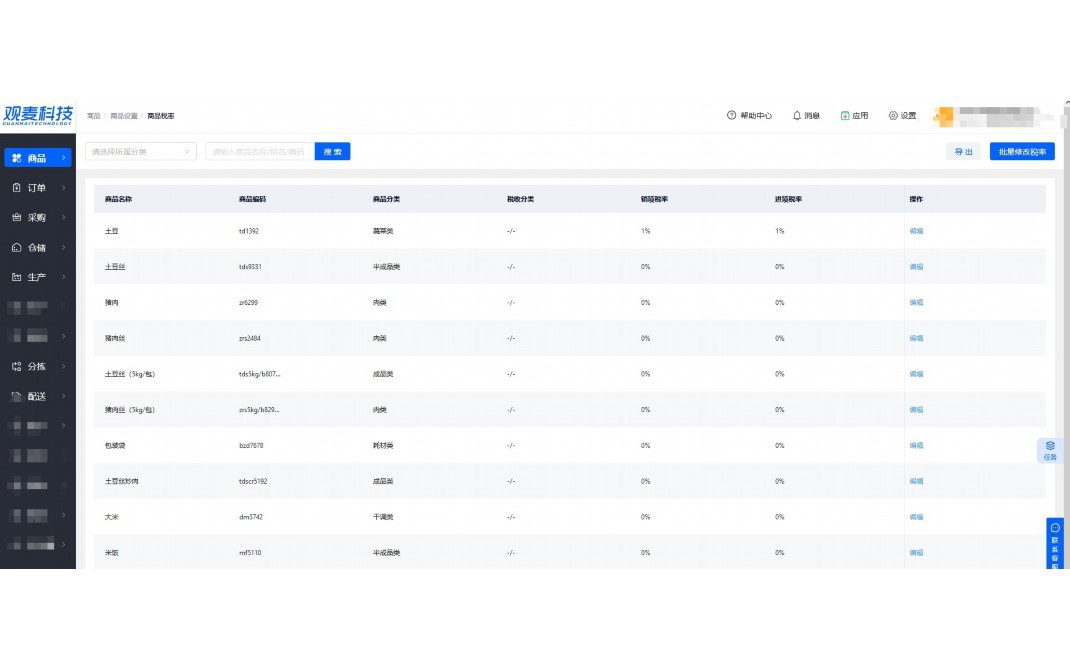1070x670 pixels.
Task: Open the 请选择所属分类 category dropdown
Action: tap(140, 152)
